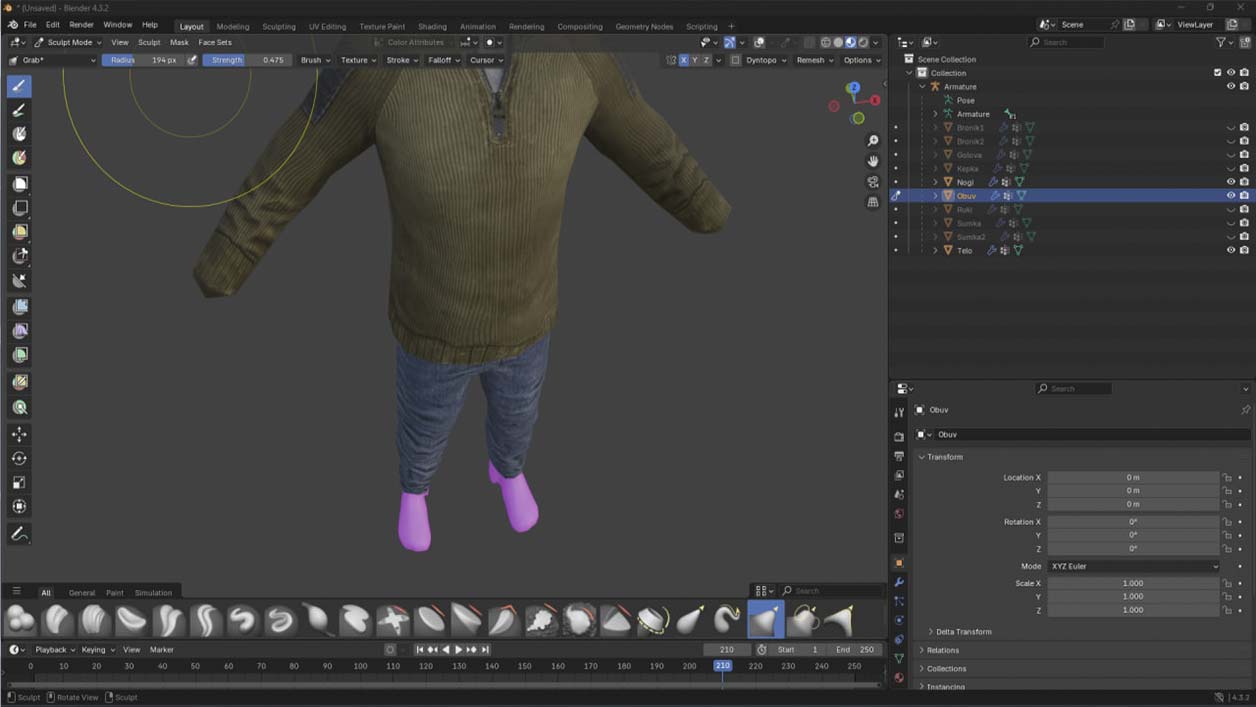Select the Move tool in left toolbar
The image size is (1256, 707).
click(x=19, y=434)
